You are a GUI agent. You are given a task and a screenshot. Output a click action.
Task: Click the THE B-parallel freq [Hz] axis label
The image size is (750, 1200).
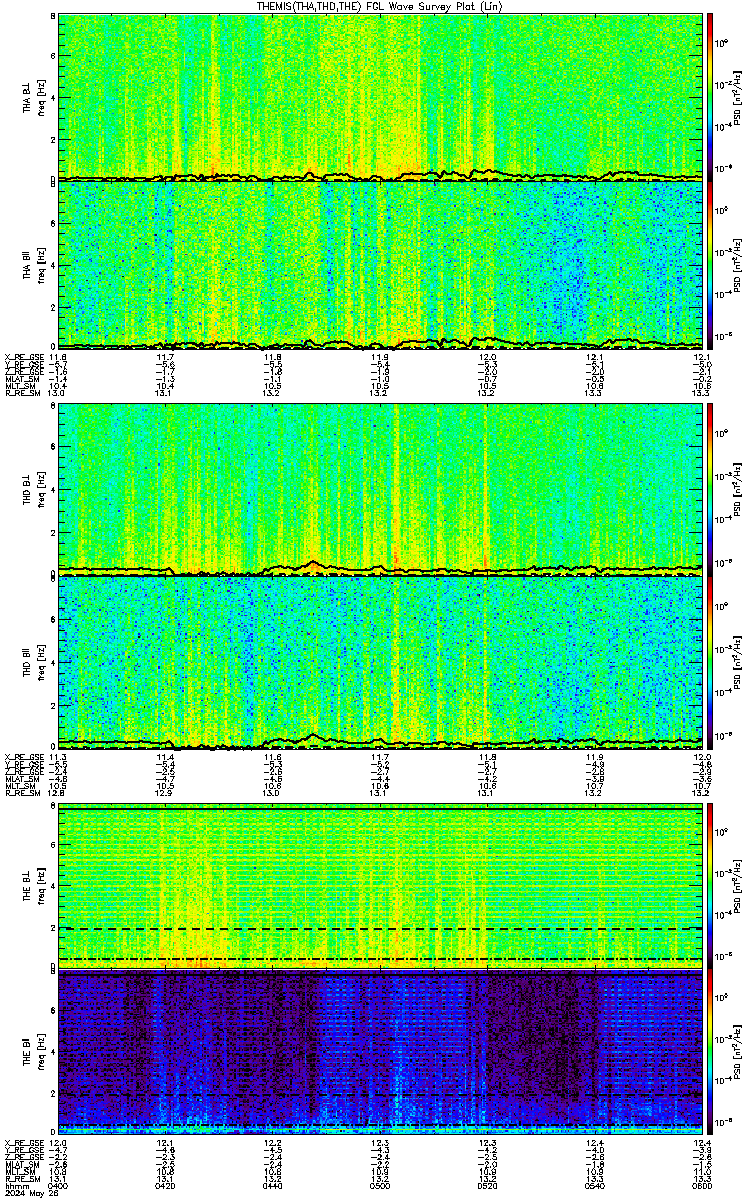pos(40,1054)
